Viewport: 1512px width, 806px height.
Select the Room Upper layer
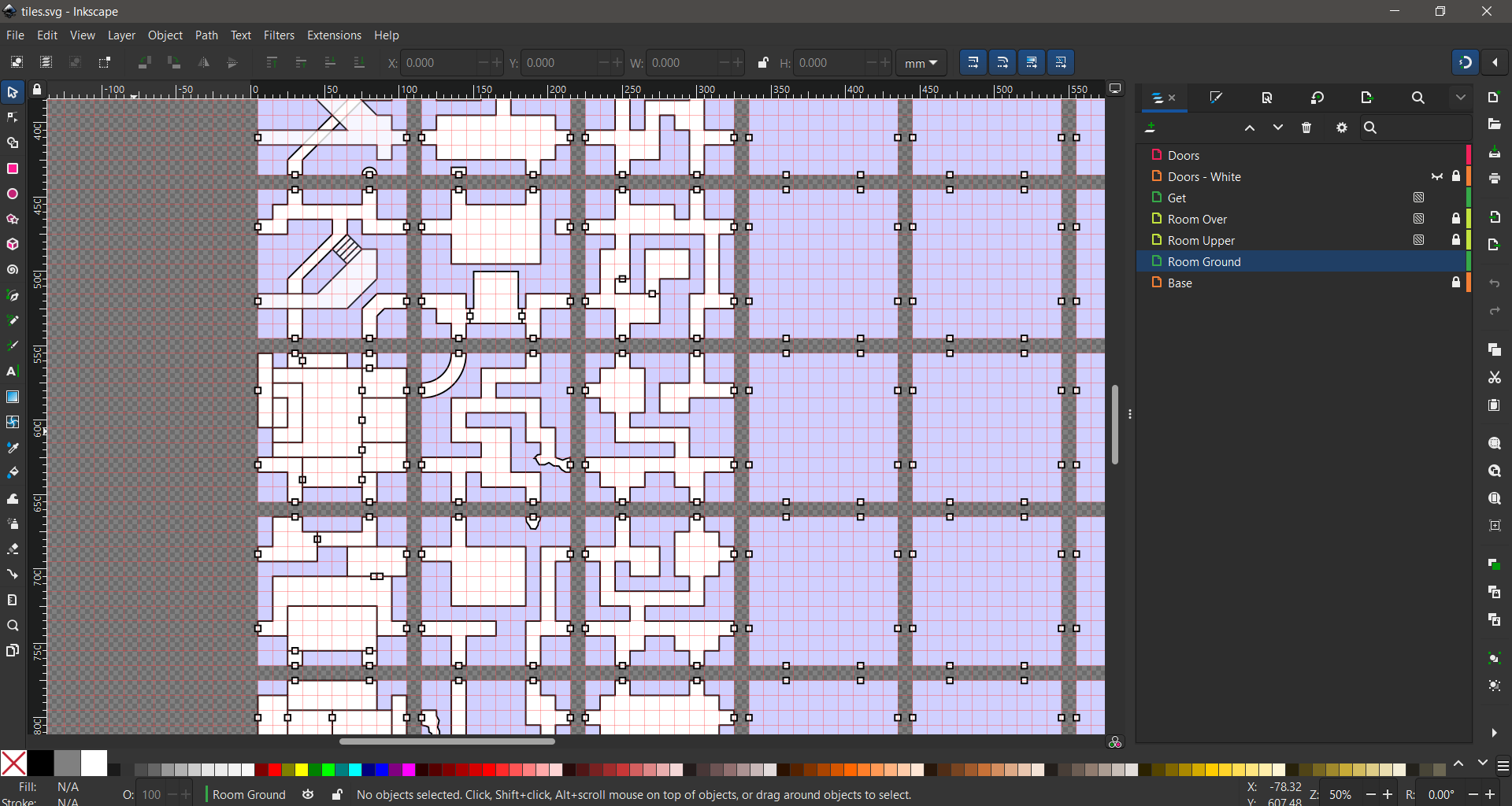[x=1201, y=241]
